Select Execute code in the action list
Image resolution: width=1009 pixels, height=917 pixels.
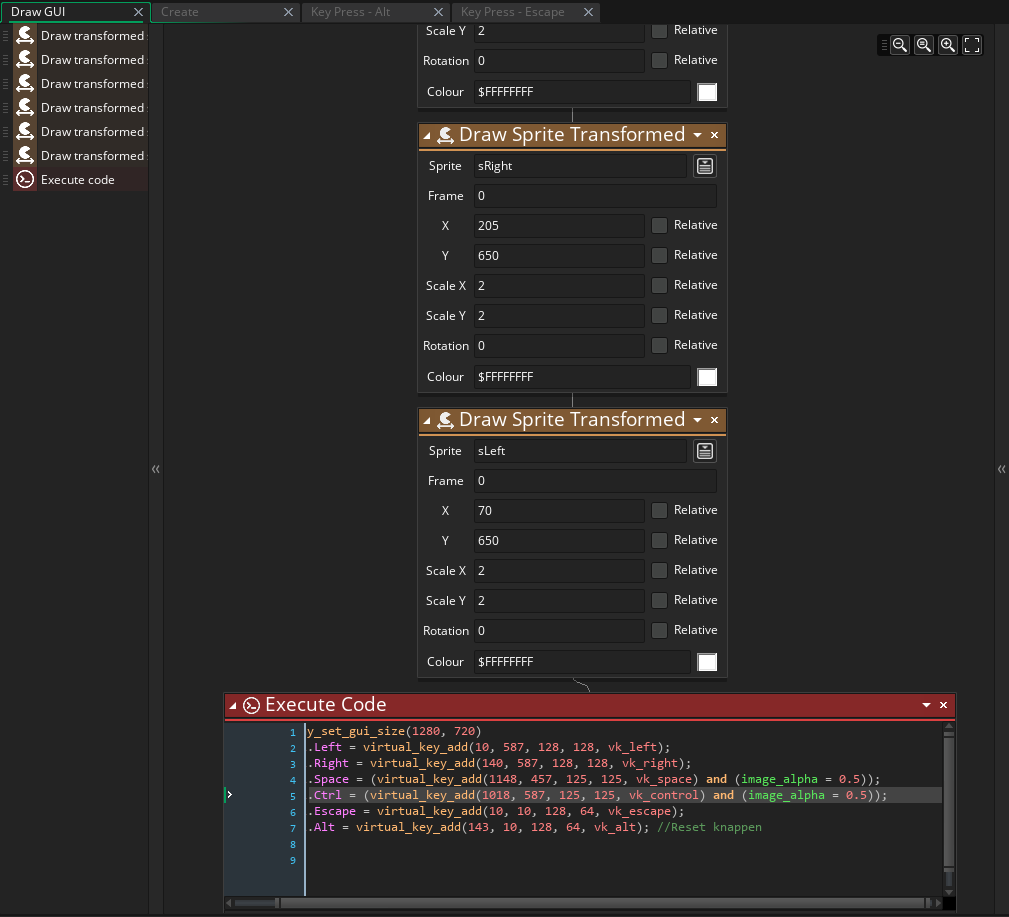point(78,180)
